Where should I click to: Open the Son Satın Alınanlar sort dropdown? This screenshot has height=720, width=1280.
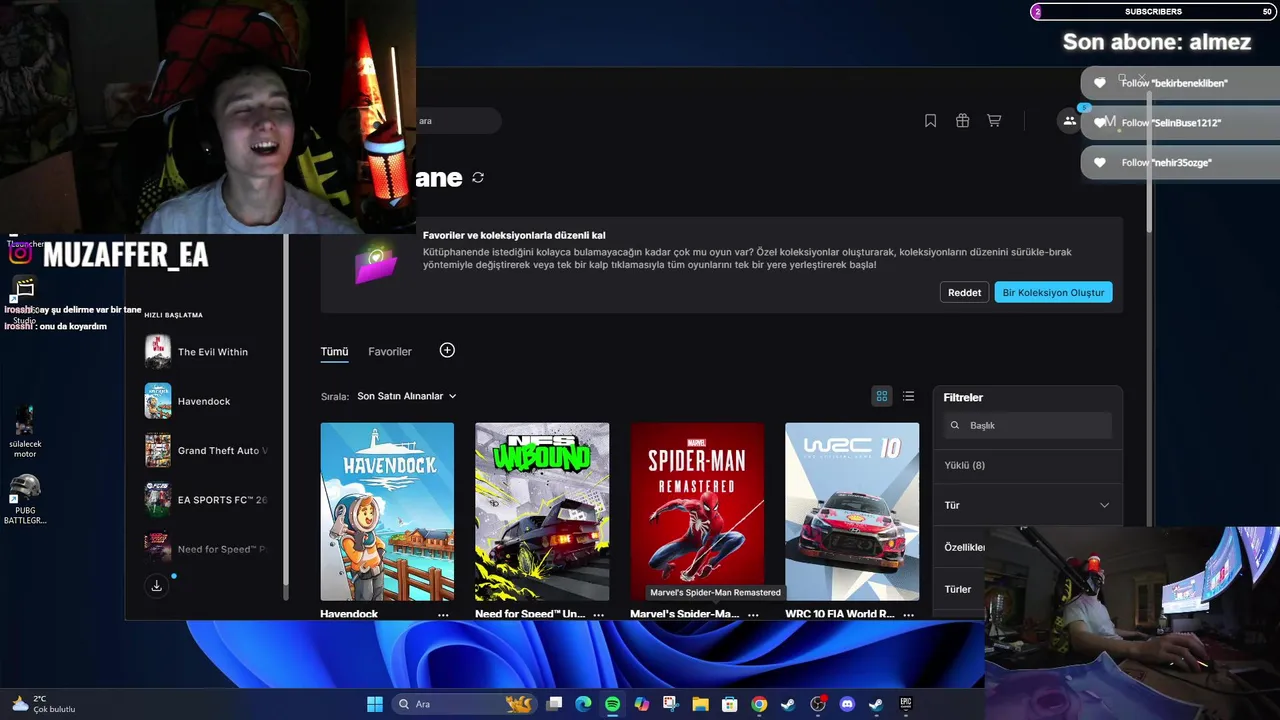coord(407,396)
